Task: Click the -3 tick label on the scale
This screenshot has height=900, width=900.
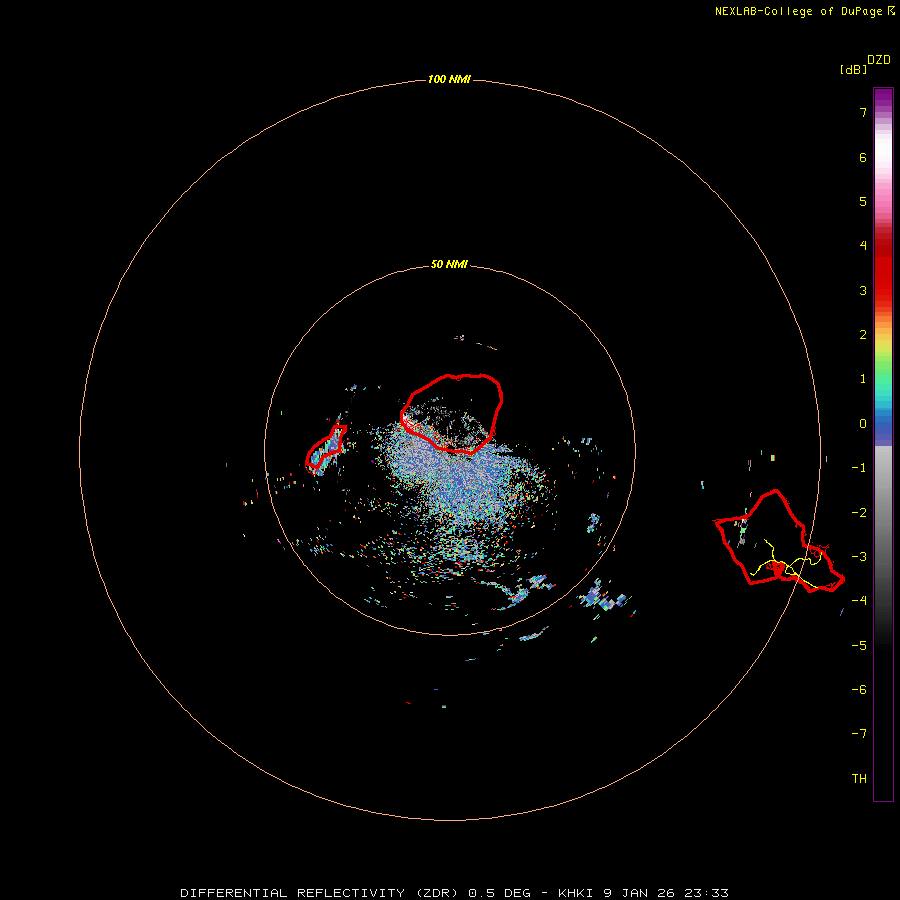Action: 859,557
